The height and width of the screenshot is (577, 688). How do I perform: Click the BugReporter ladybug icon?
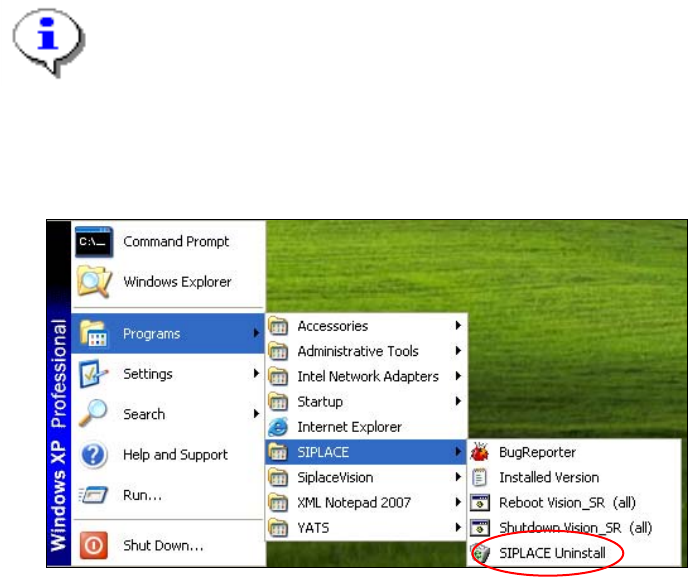coord(480,452)
